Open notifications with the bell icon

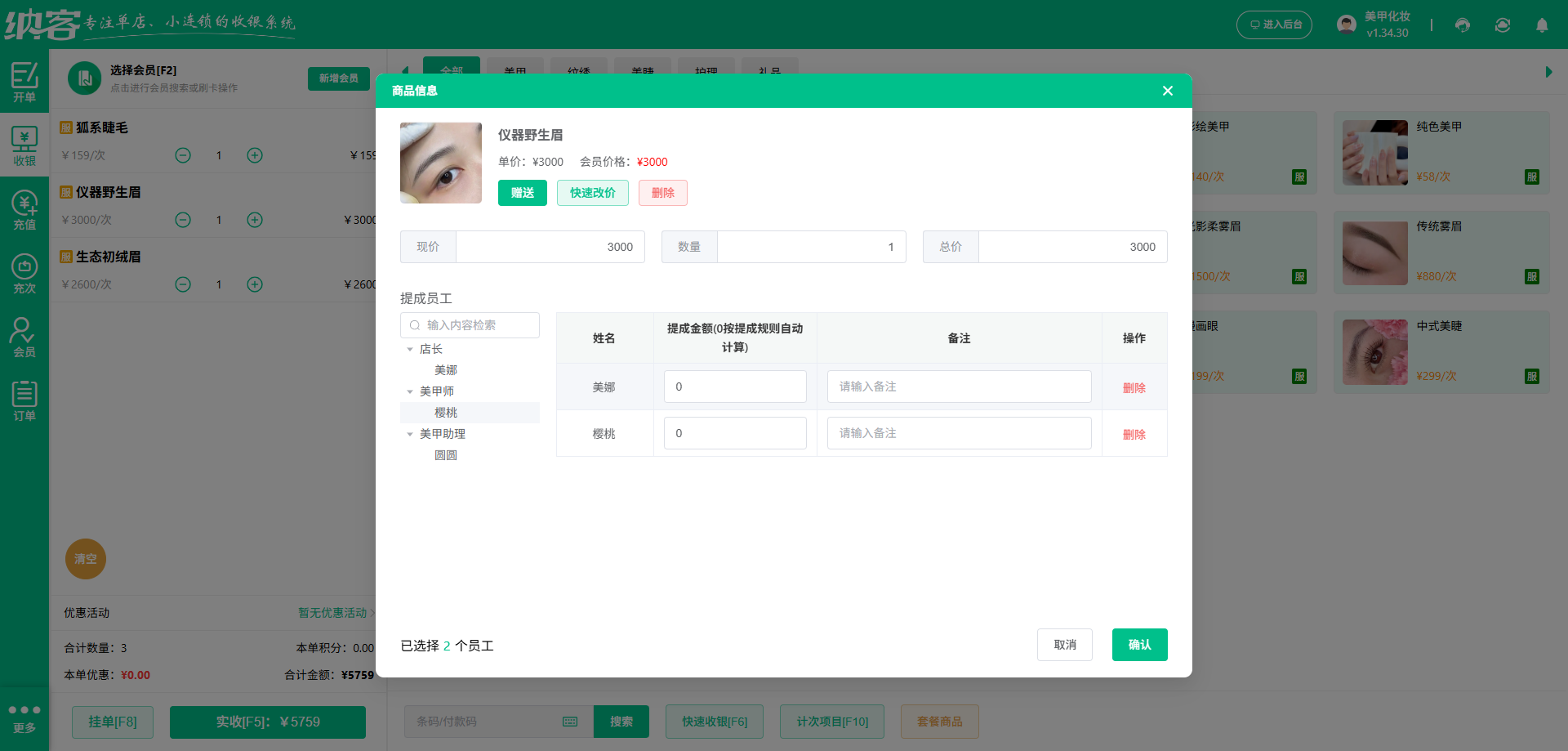[1542, 25]
